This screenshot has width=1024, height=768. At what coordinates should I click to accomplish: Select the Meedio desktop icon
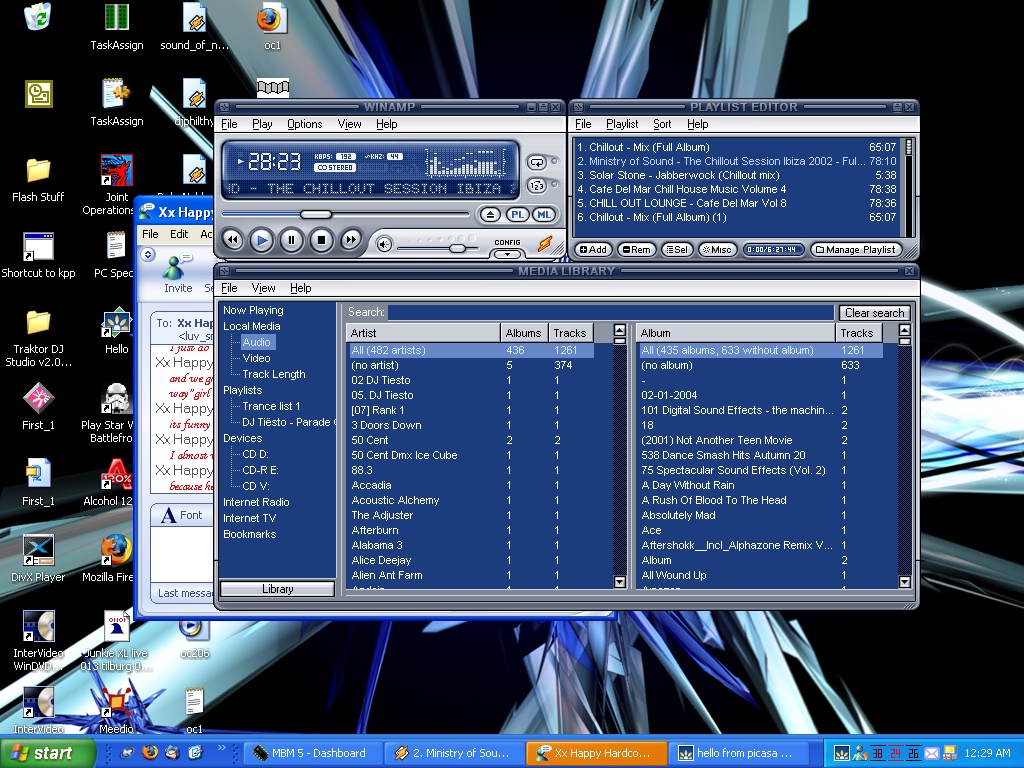116,711
